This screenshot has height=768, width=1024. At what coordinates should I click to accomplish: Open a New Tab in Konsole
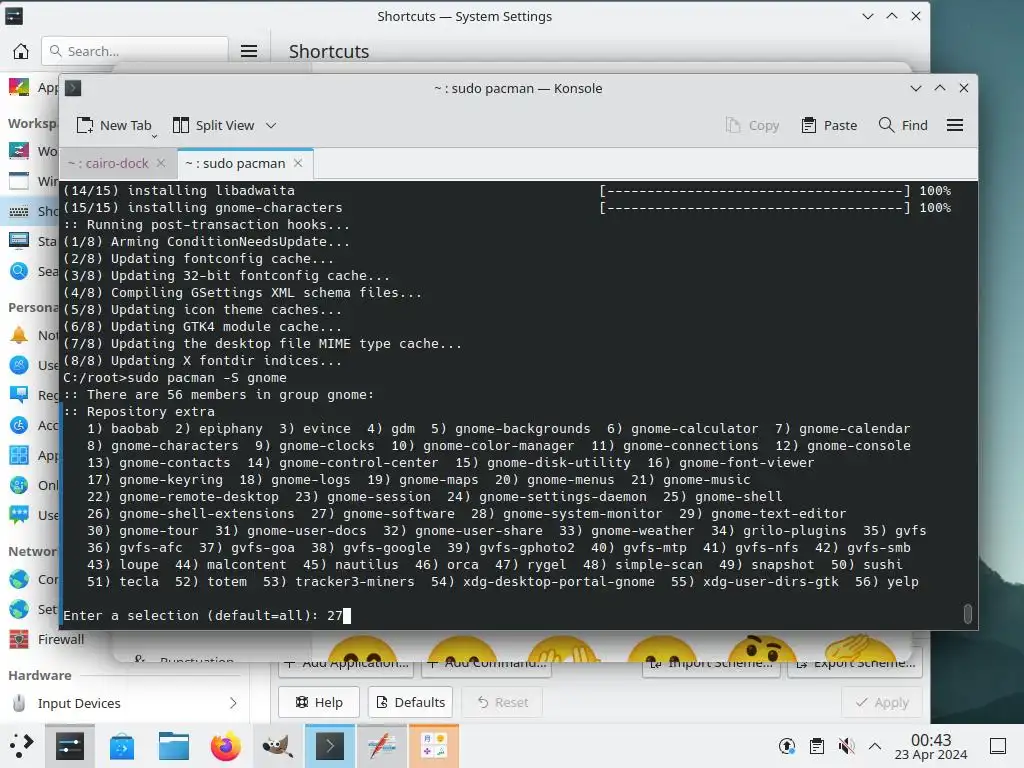point(114,125)
